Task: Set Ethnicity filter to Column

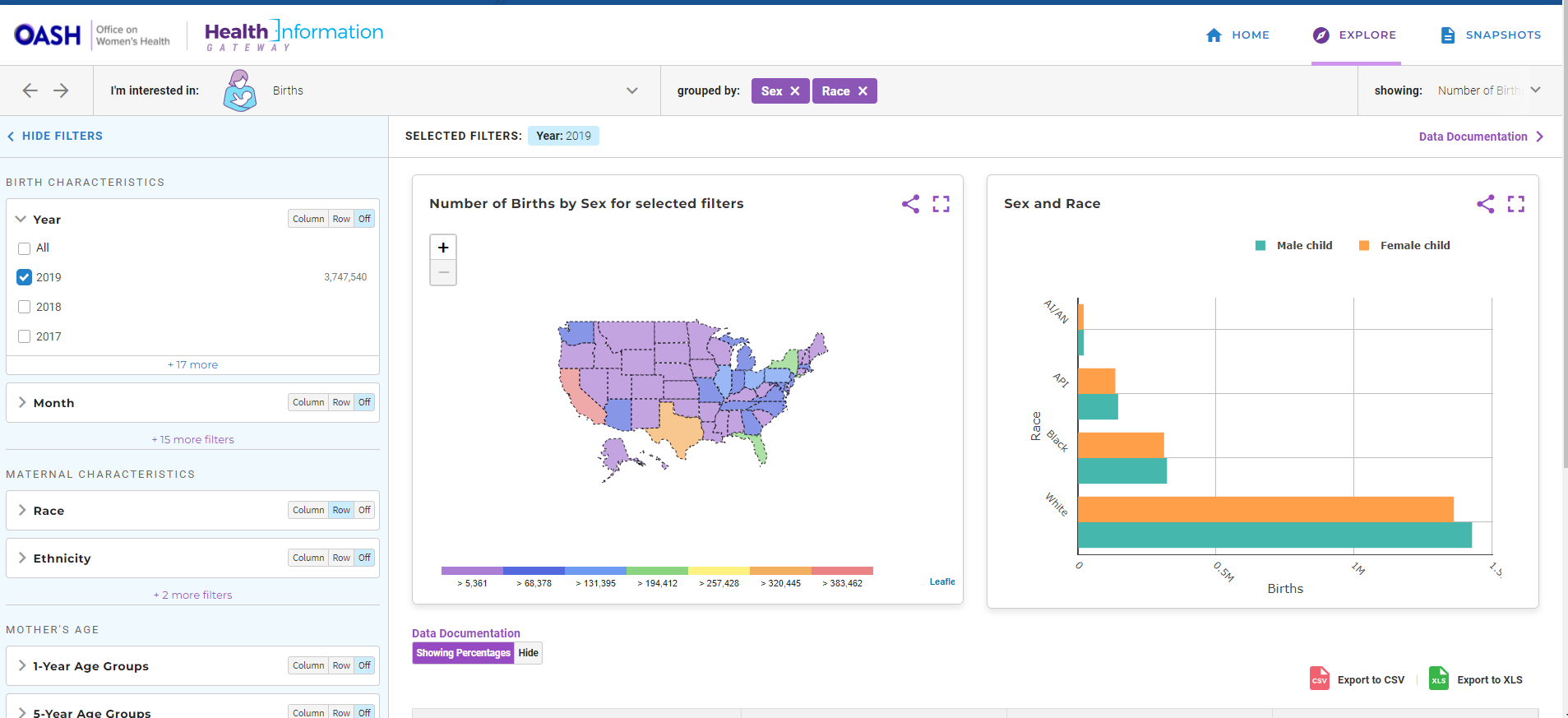Action: click(308, 558)
